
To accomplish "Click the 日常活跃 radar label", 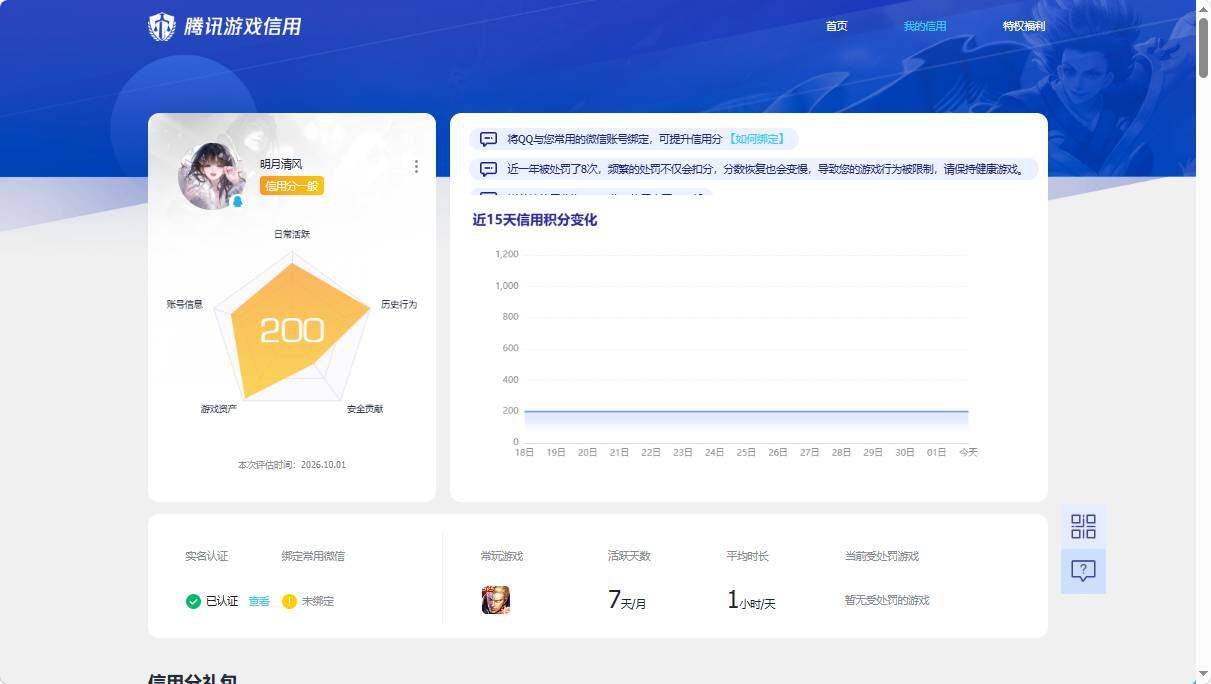I will pyautogui.click(x=292, y=234).
